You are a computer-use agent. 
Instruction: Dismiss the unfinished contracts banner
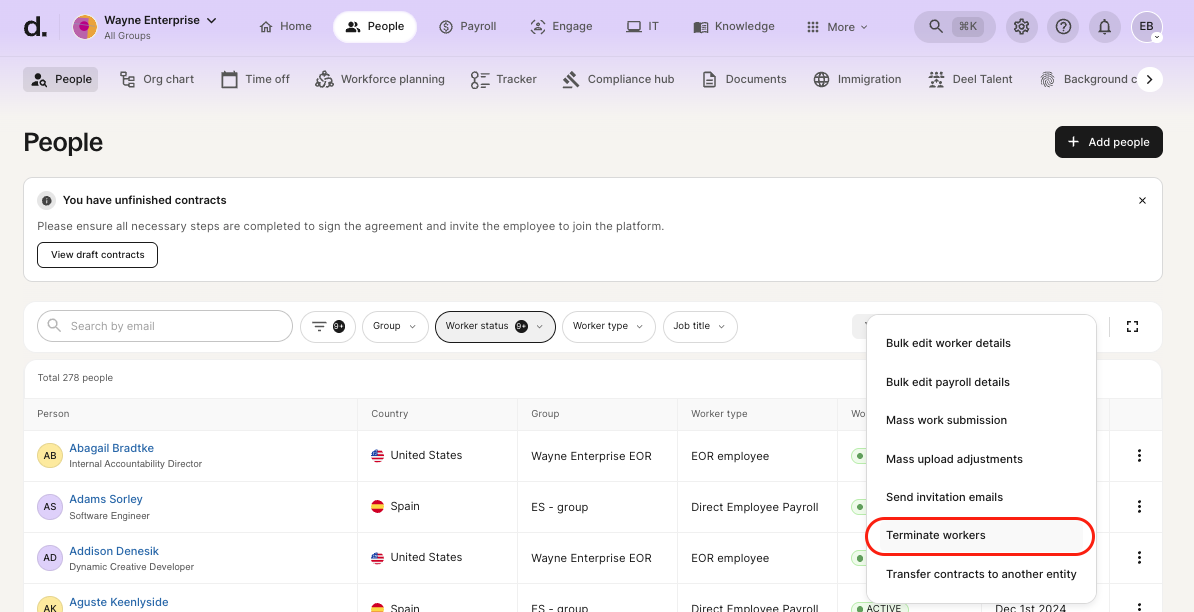click(1142, 200)
